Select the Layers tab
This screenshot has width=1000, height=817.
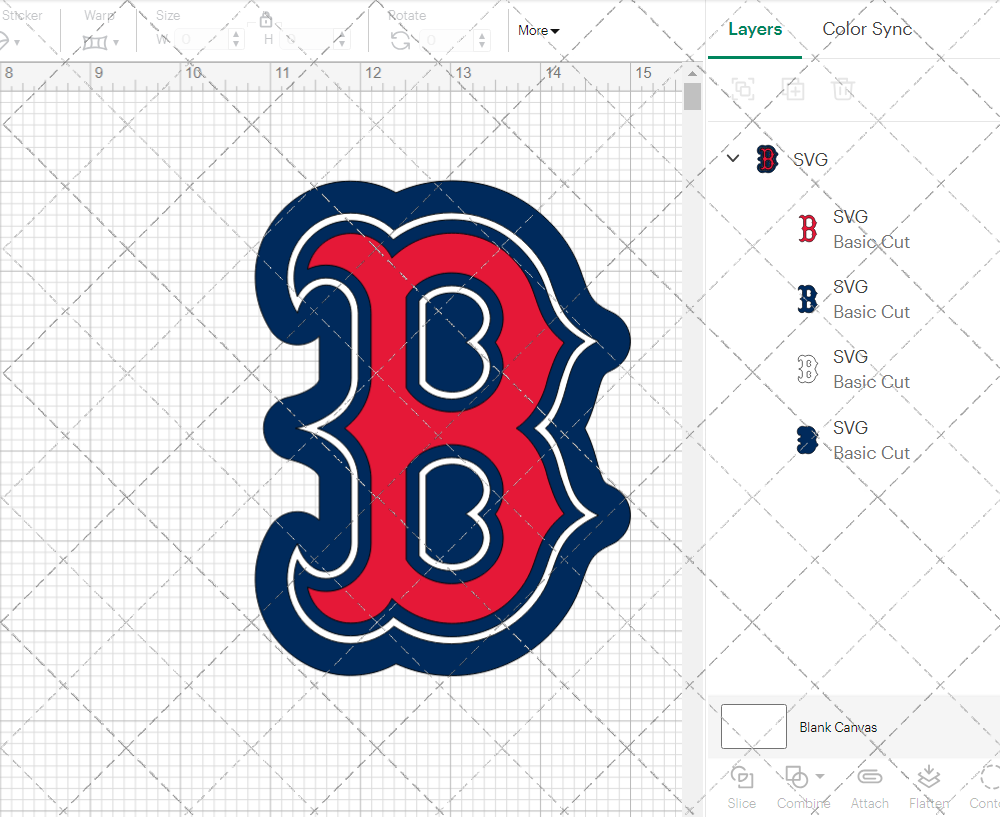coord(755,29)
